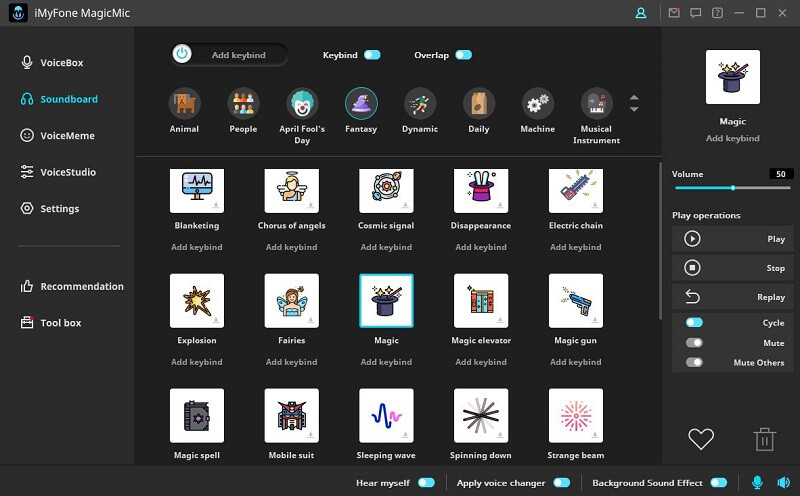The height and width of the screenshot is (496, 800).
Task: Select the People sound category
Action: point(243,104)
